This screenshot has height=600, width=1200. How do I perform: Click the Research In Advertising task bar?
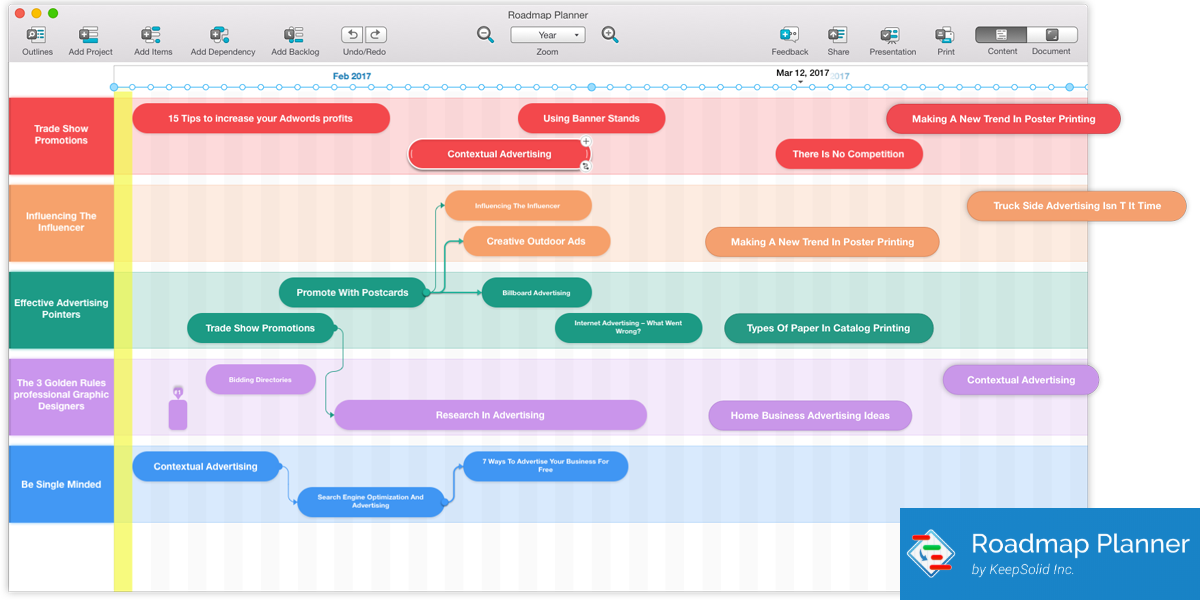click(x=490, y=415)
